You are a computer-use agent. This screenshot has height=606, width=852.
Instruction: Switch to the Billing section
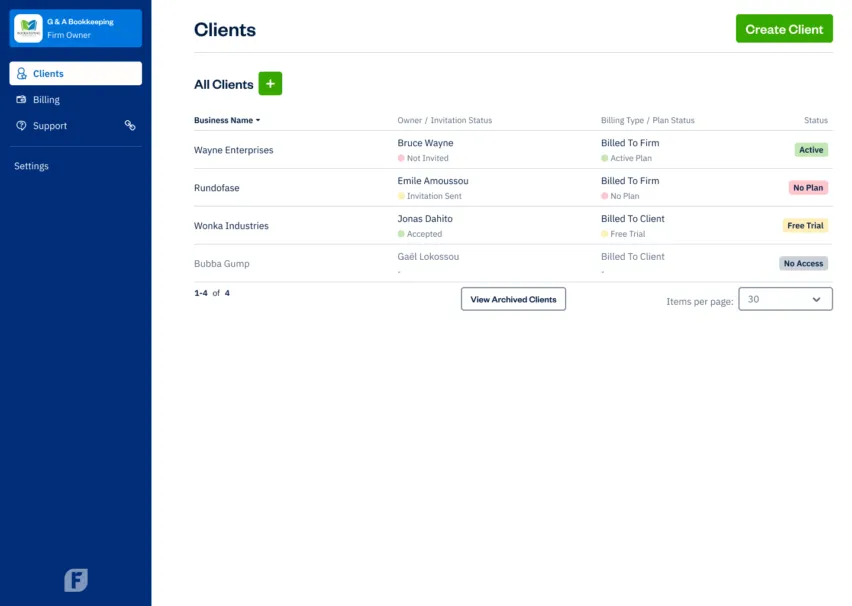pos(45,99)
